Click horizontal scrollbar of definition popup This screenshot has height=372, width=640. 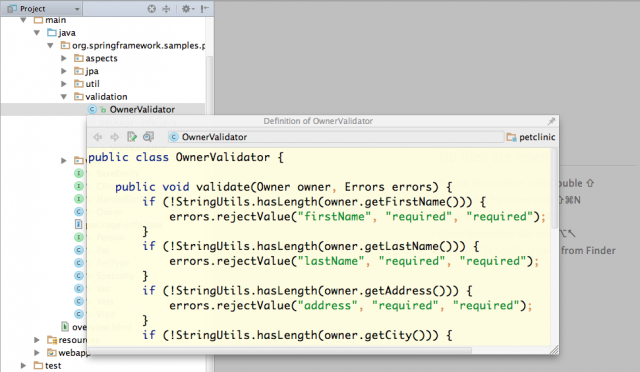point(280,350)
